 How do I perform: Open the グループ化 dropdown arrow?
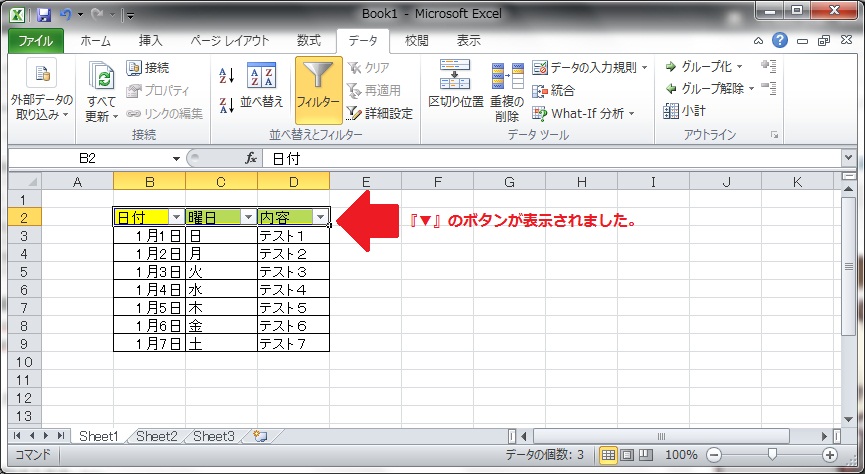740,67
